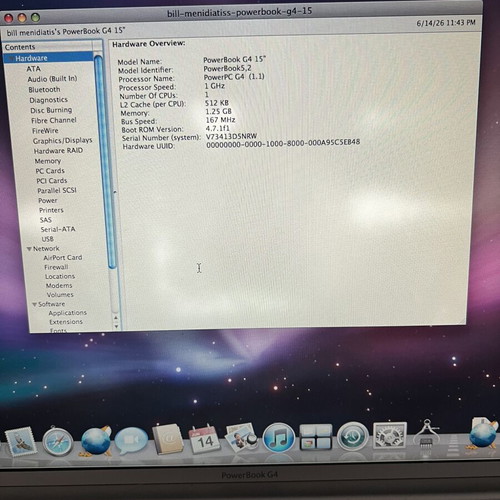Open Applications under Software
Screen dimensions: 500x500
pos(68,313)
